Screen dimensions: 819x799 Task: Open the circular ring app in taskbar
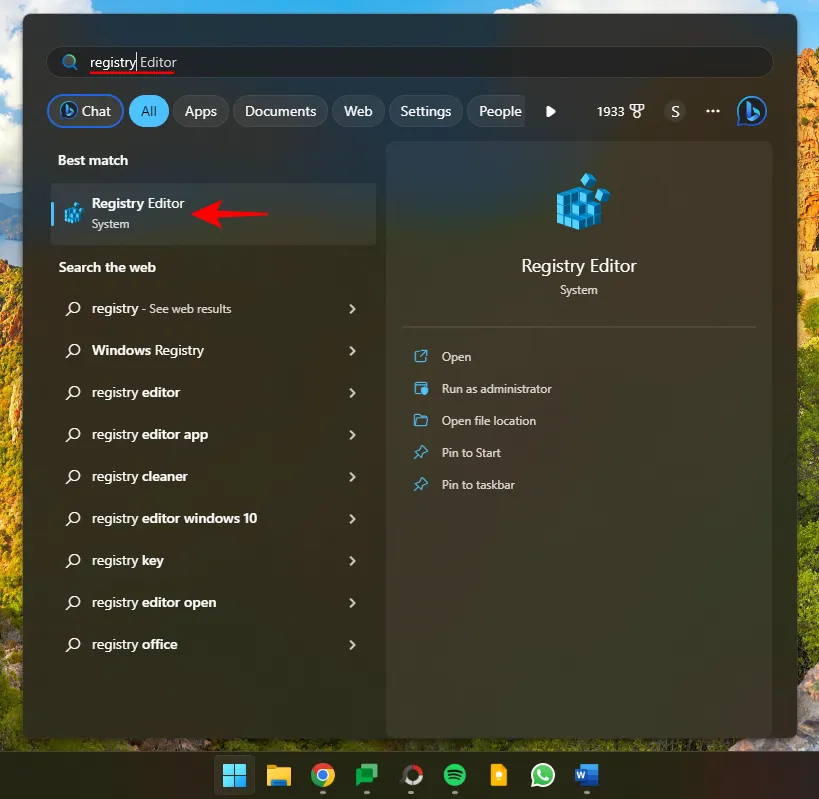(412, 775)
